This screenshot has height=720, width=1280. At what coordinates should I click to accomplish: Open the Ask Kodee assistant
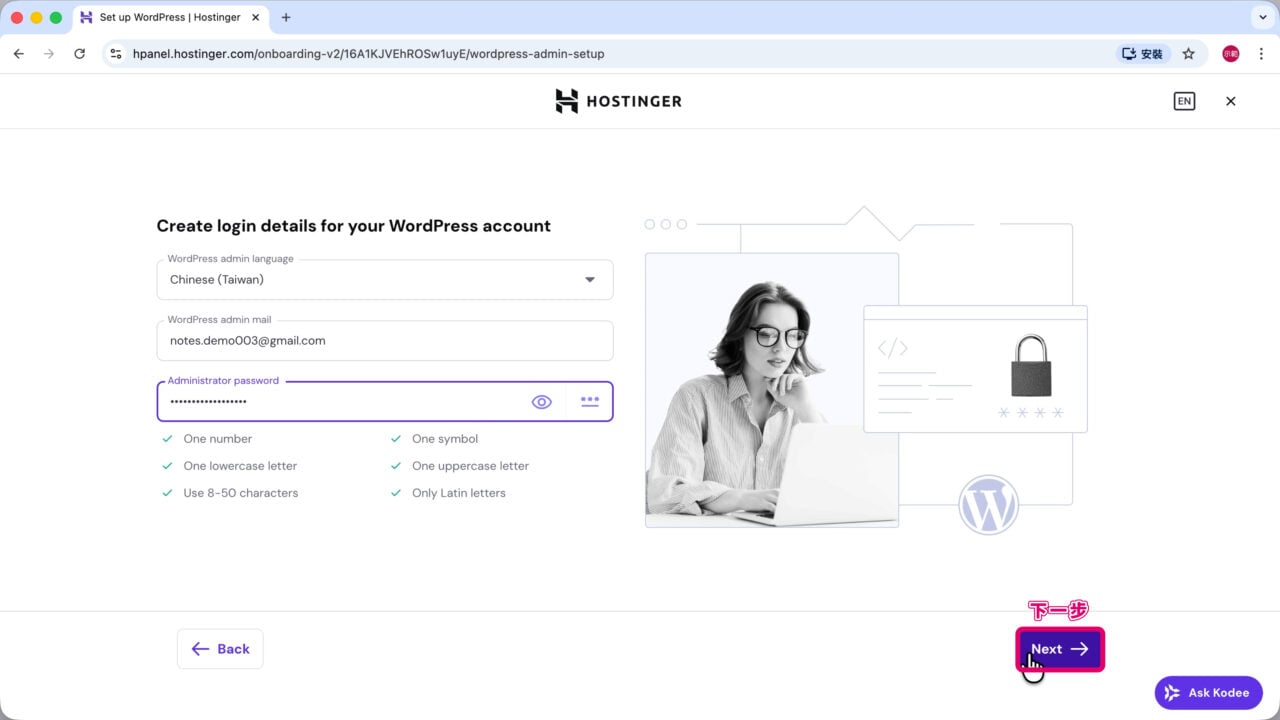[1208, 693]
